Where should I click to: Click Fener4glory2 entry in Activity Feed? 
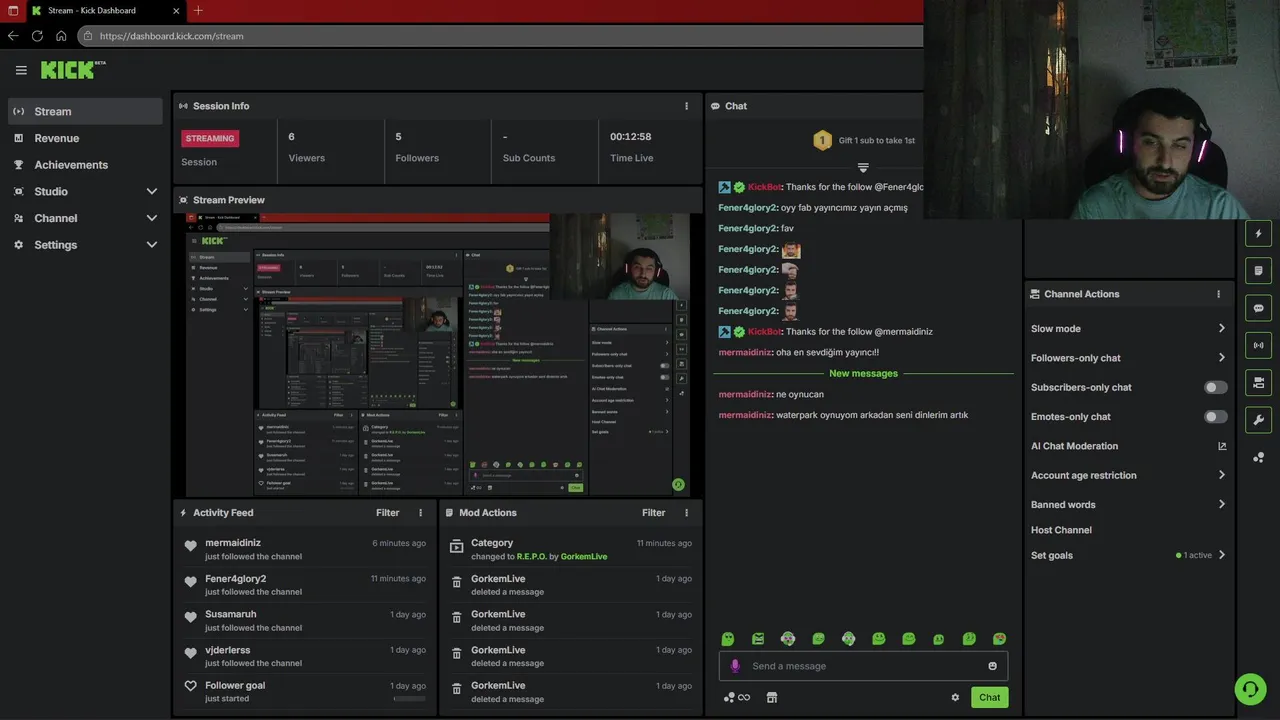(x=305, y=585)
